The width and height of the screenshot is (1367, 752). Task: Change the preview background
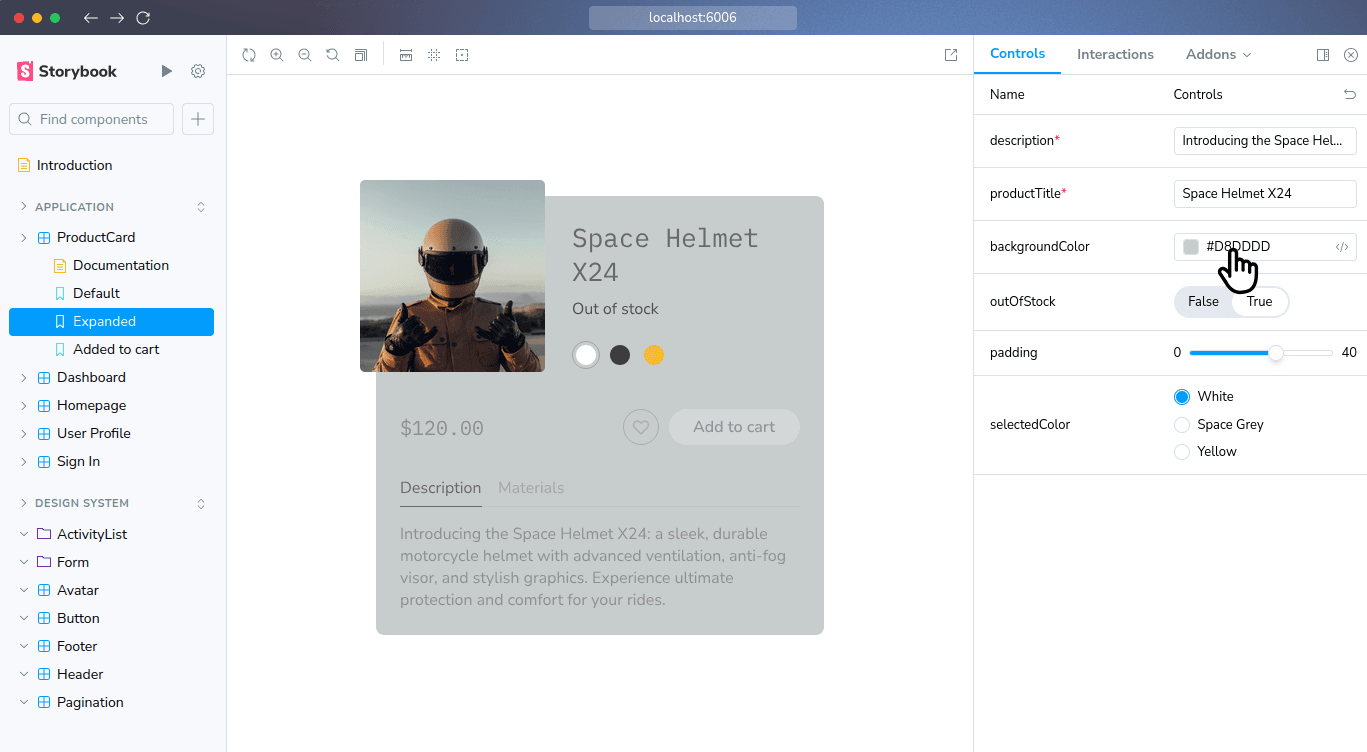click(x=361, y=55)
